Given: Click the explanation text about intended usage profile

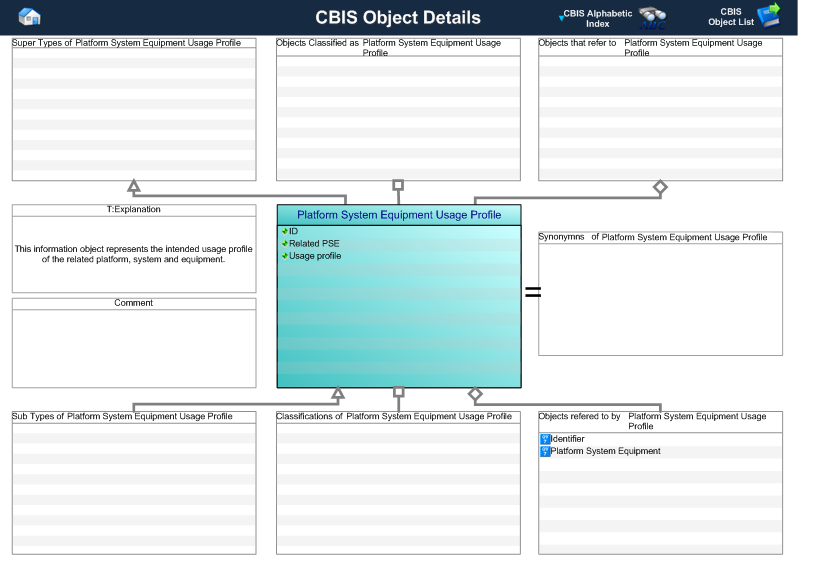Looking at the screenshot, I should (x=134, y=254).
